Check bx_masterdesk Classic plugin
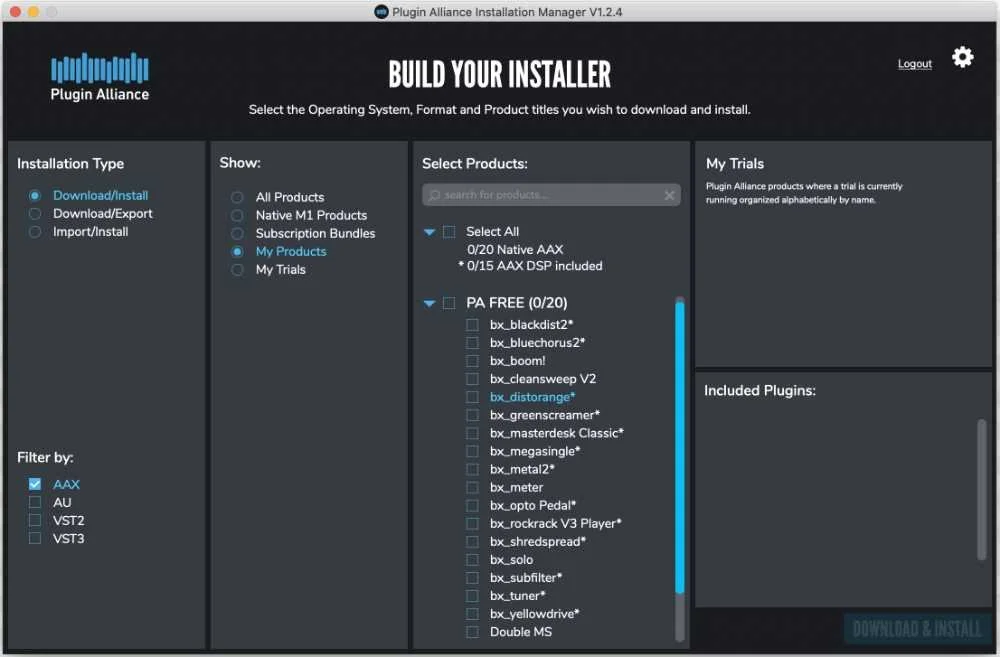 click(x=473, y=433)
